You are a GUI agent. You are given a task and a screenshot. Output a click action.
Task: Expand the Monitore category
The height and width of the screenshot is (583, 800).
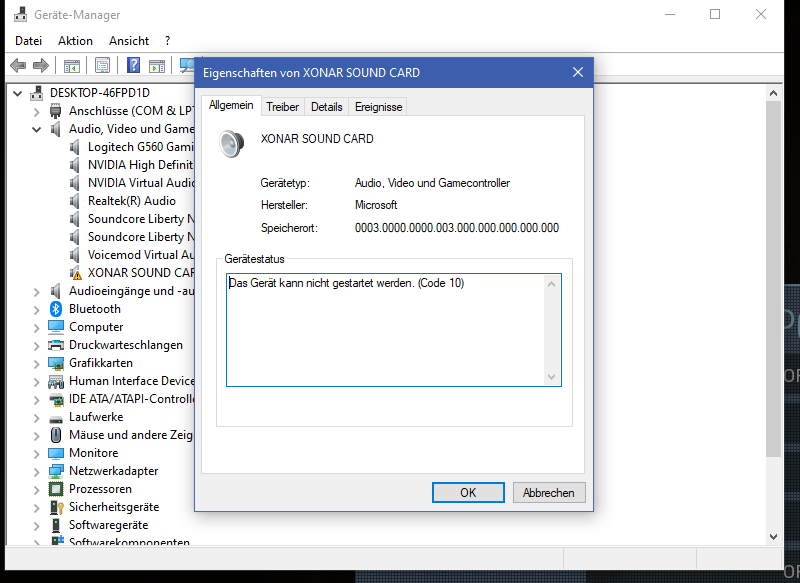36,453
